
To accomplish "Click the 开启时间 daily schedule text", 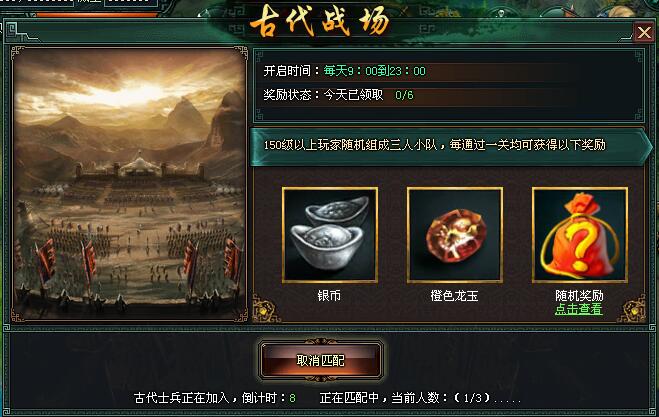I will (345, 71).
